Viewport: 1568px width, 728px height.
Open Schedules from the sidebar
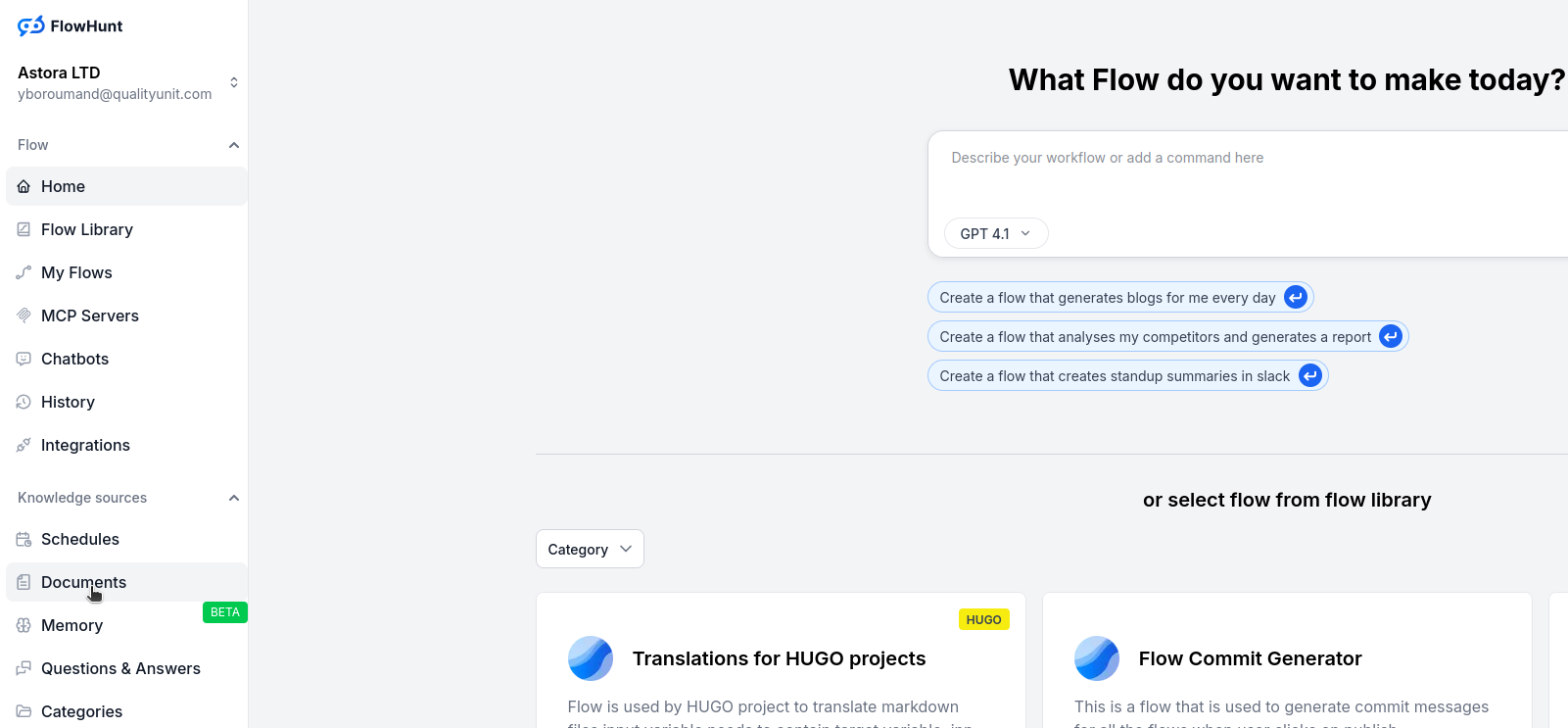pos(80,539)
